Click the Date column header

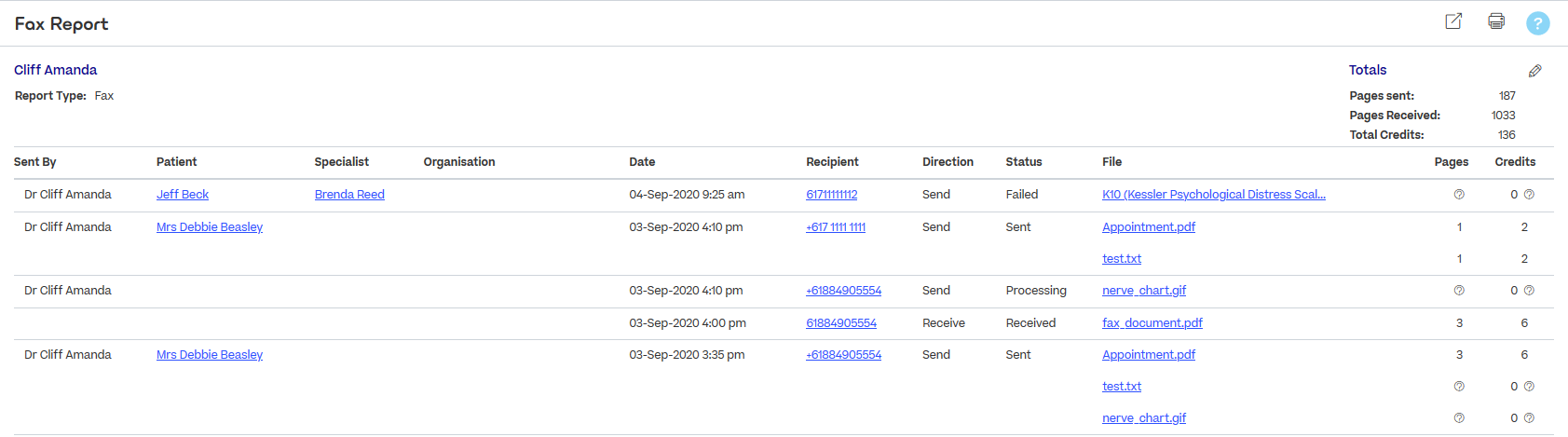pyautogui.click(x=642, y=162)
